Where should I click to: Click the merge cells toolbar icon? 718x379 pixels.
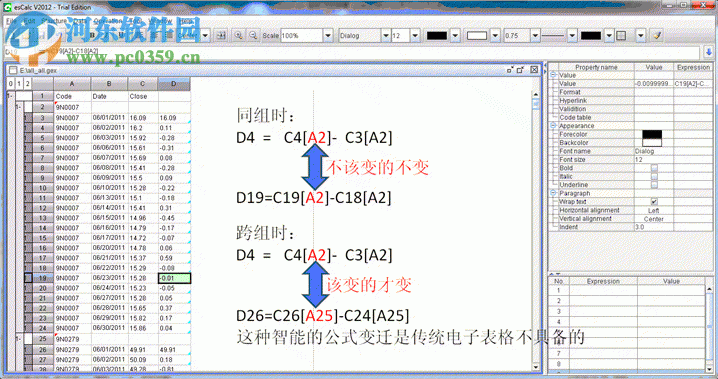[x=222, y=35]
